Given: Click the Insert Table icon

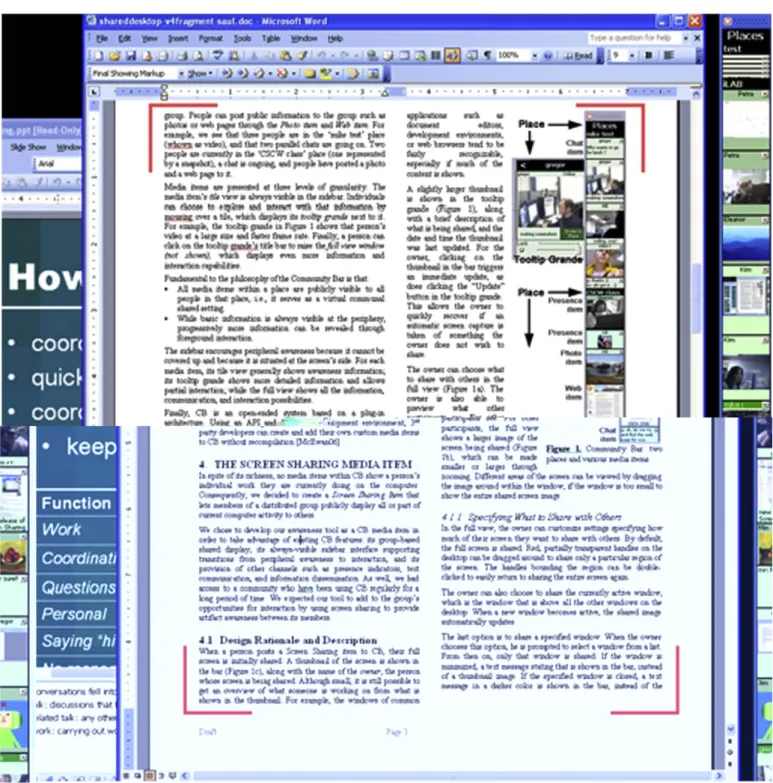Looking at the screenshot, I should (x=404, y=55).
